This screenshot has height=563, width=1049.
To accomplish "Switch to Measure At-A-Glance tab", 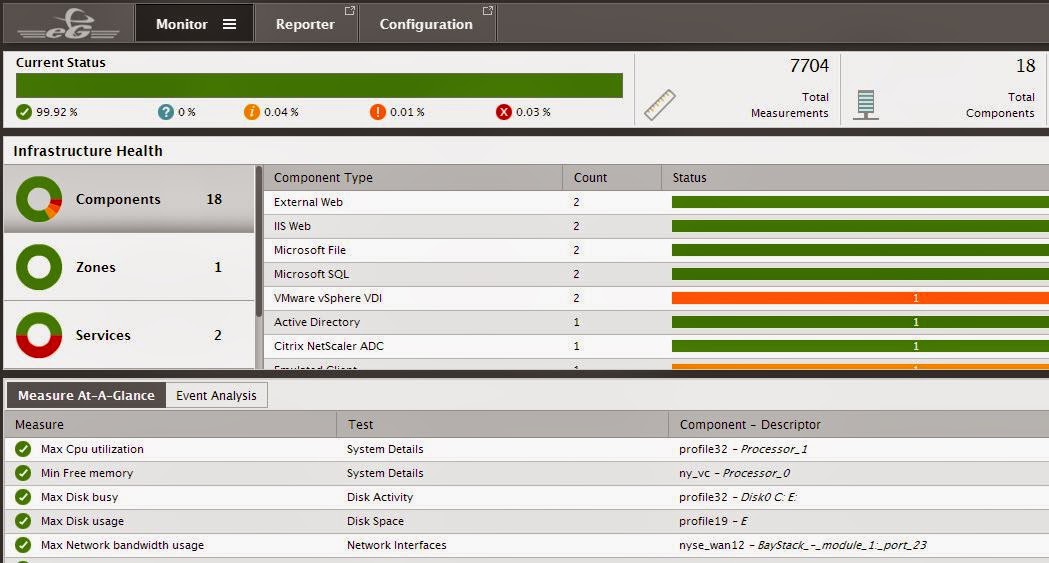I will point(86,395).
